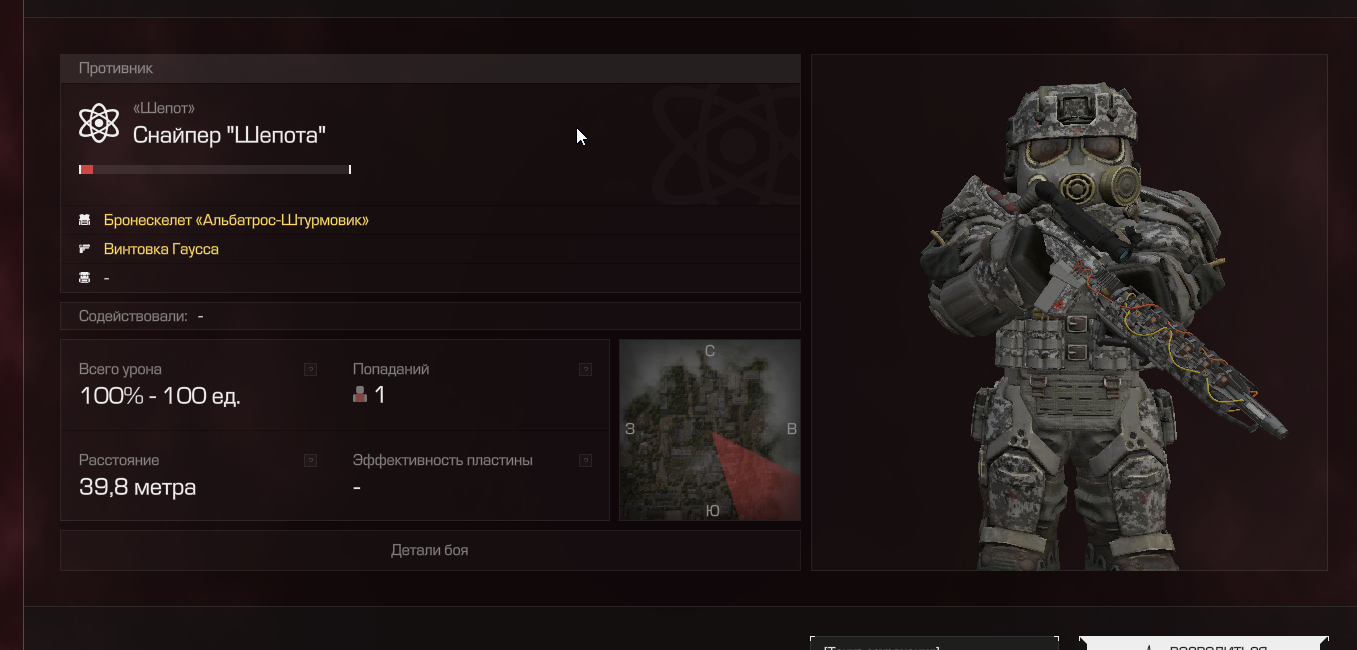Open the Бронескелет «Альбатрос-Штурмовик» link
Screen dimensions: 1357x650
(x=236, y=220)
